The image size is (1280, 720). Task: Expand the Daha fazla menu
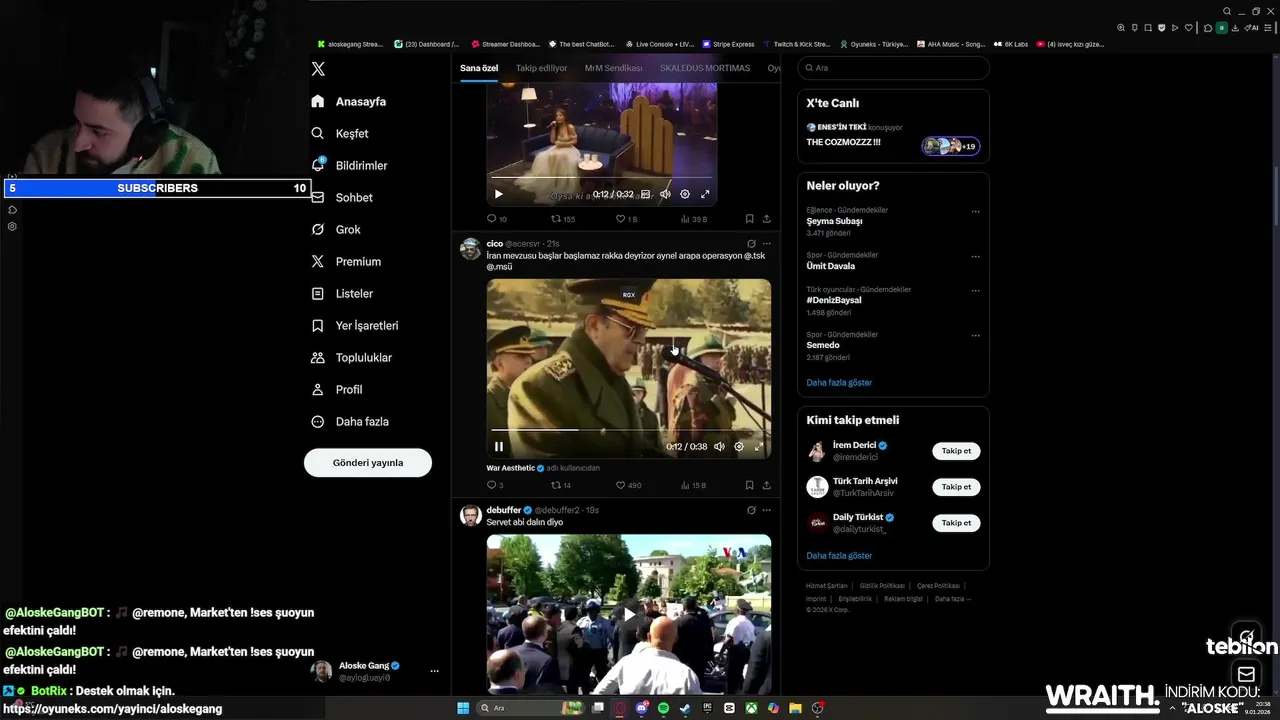tap(350, 421)
